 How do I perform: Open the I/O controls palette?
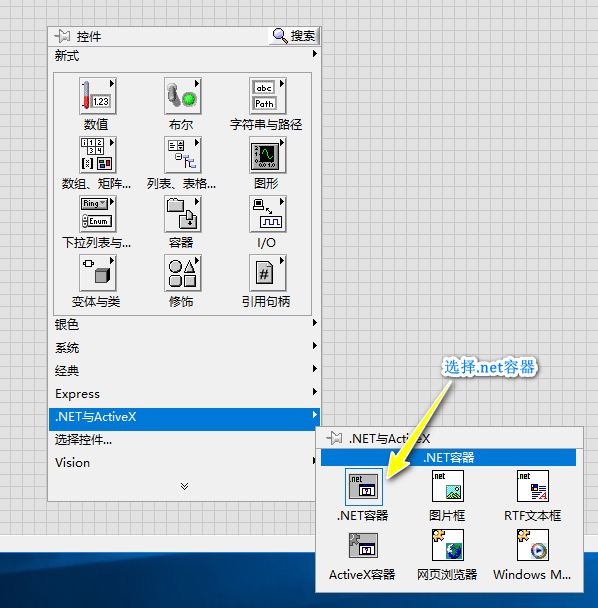tap(268, 214)
